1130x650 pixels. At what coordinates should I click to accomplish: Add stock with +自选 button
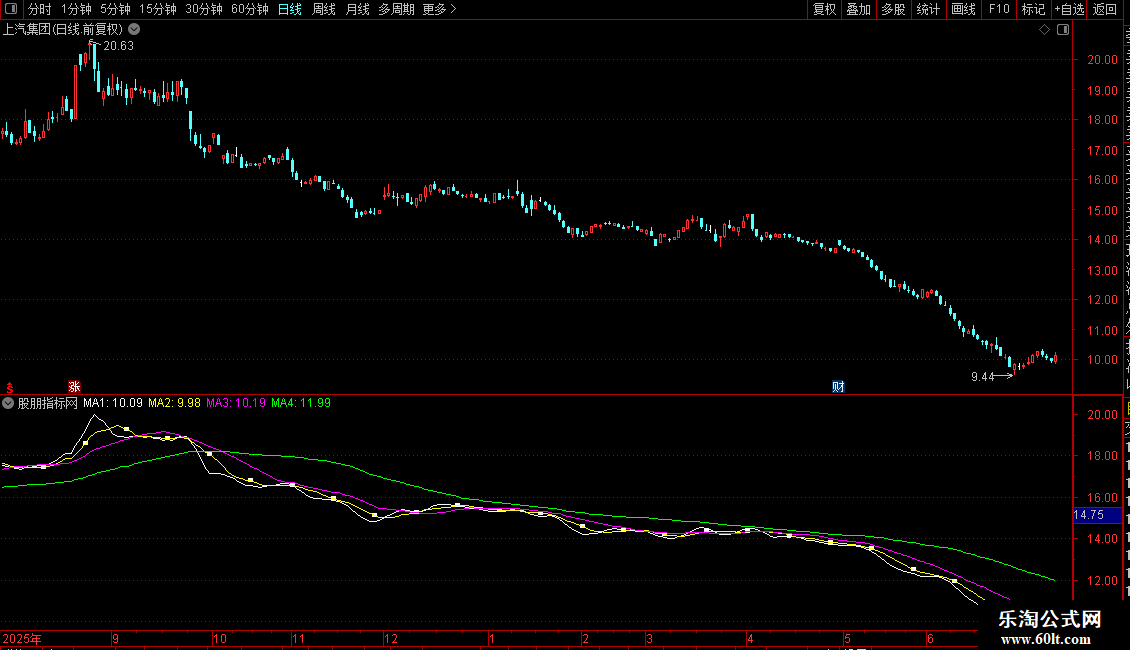click(x=1069, y=9)
